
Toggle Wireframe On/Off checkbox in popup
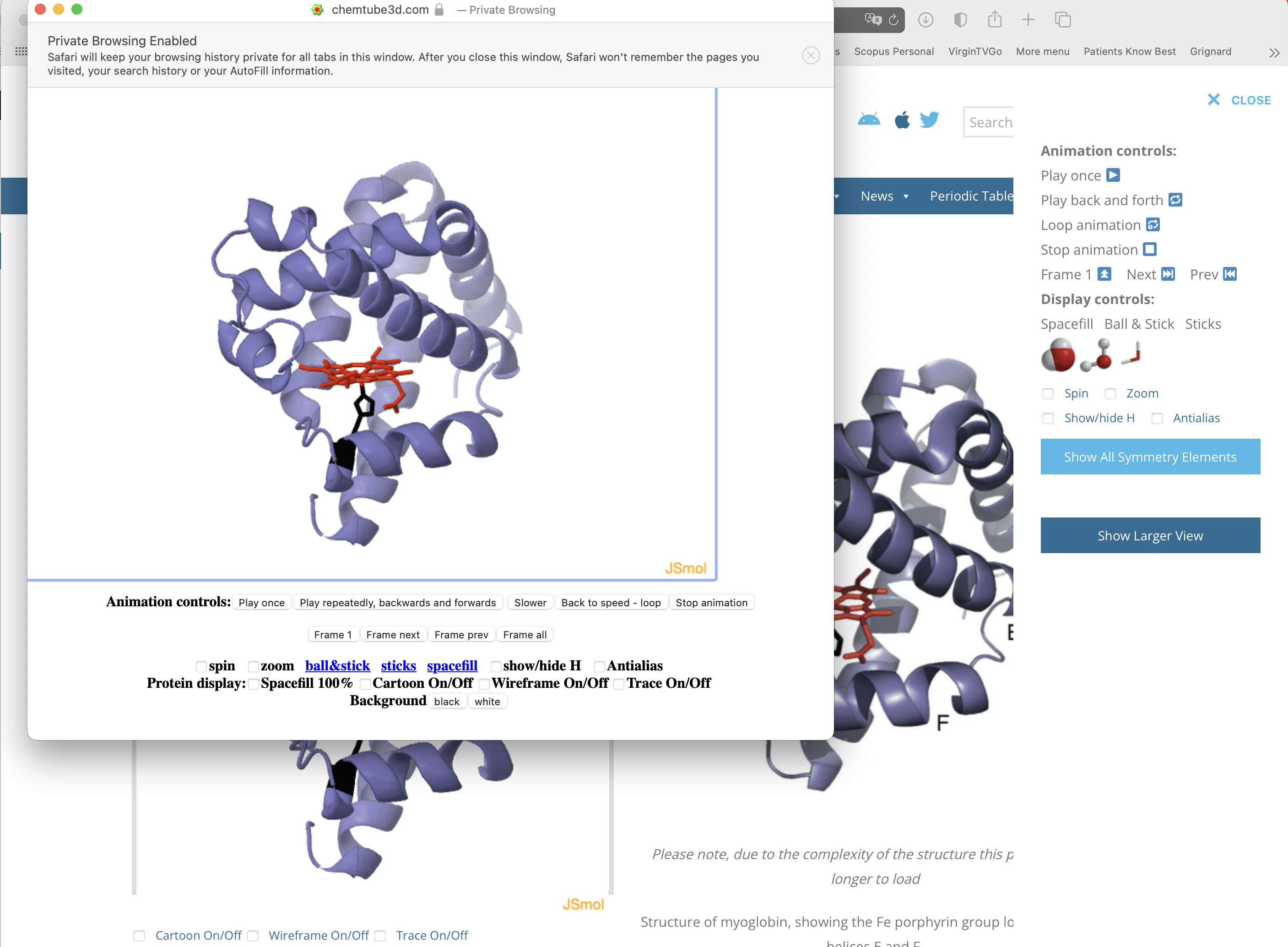pos(484,683)
